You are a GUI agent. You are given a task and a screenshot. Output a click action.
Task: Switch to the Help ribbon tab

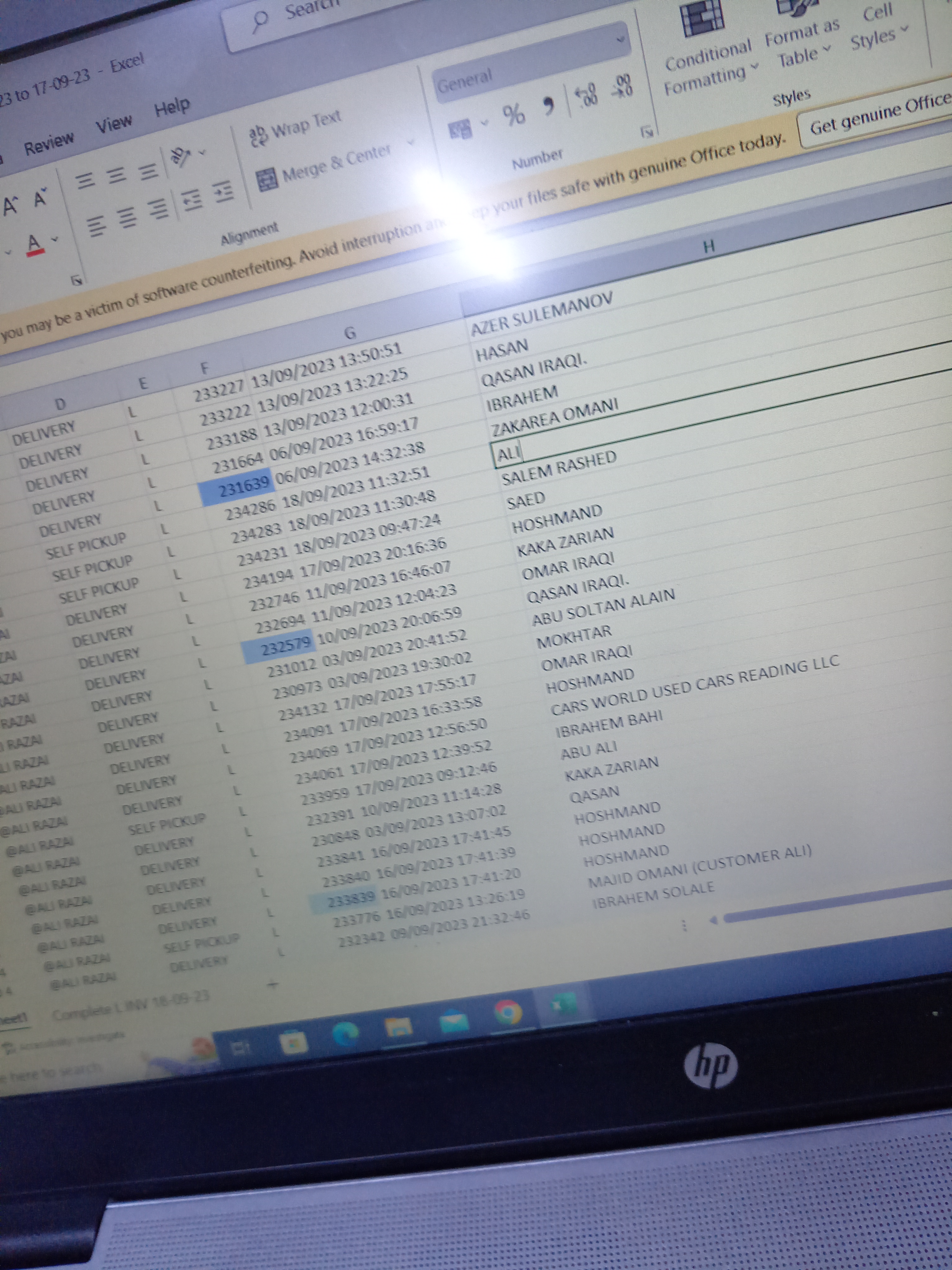point(172,107)
